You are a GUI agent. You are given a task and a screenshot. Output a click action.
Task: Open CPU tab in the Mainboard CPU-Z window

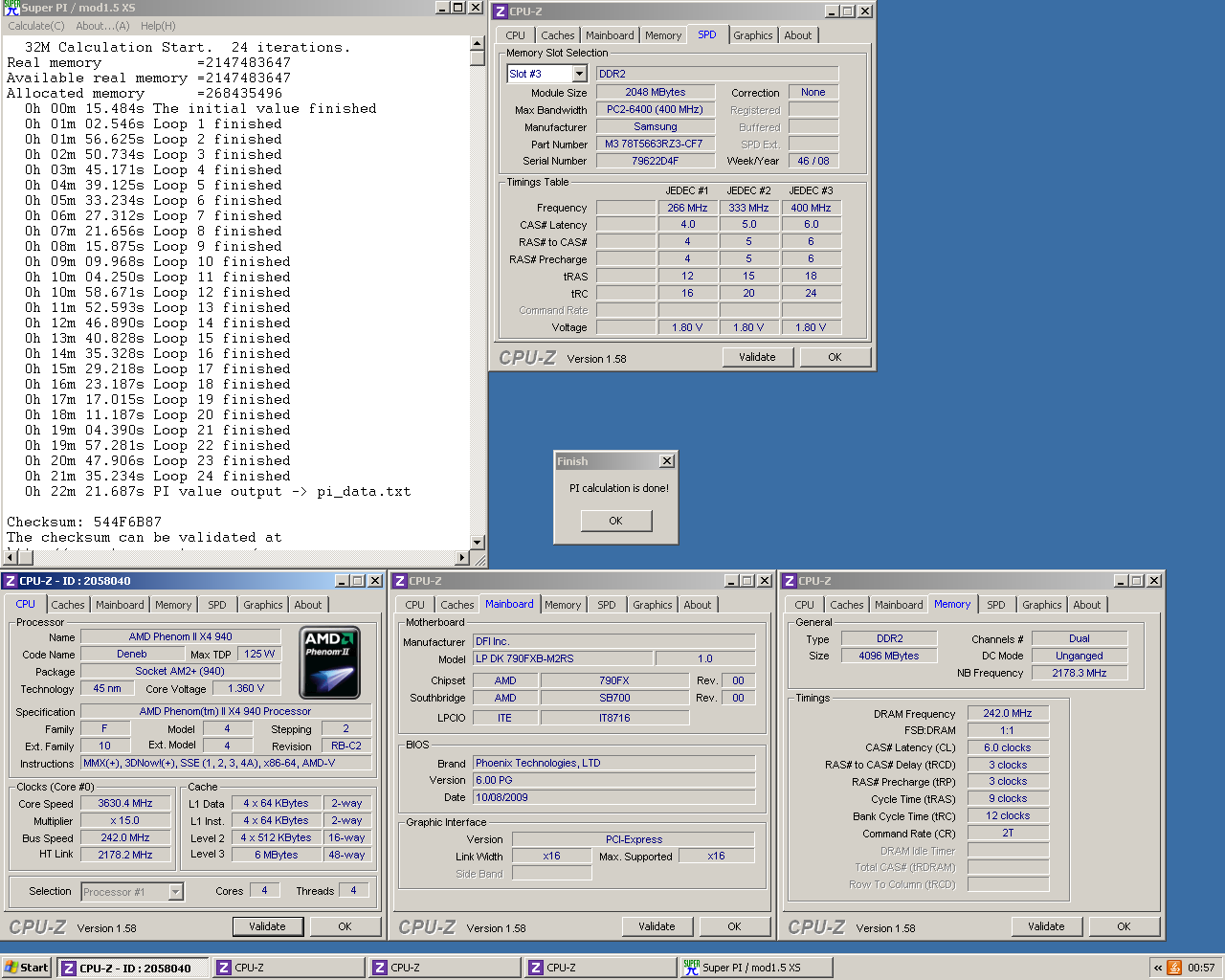click(x=414, y=605)
